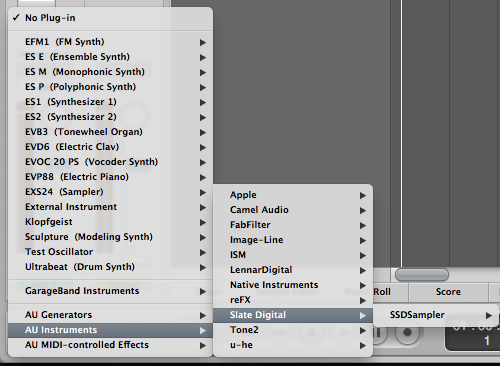The image size is (500, 366).
Task: Open AU Generators submenu
Action: pyautogui.click(x=110, y=315)
